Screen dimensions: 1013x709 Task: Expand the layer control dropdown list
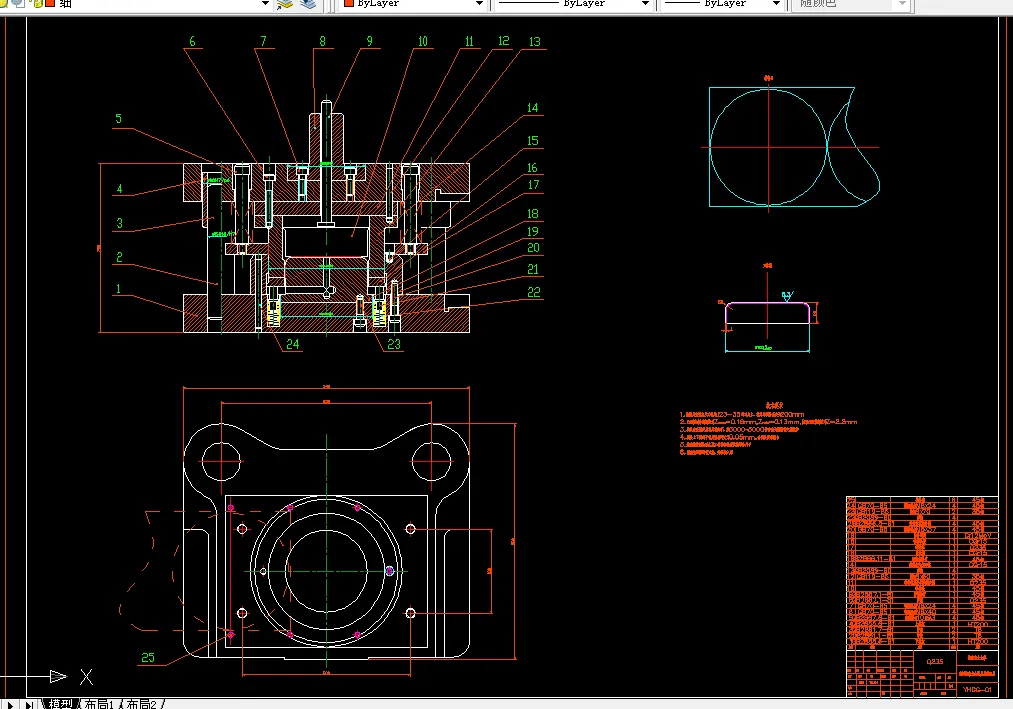click(265, 4)
